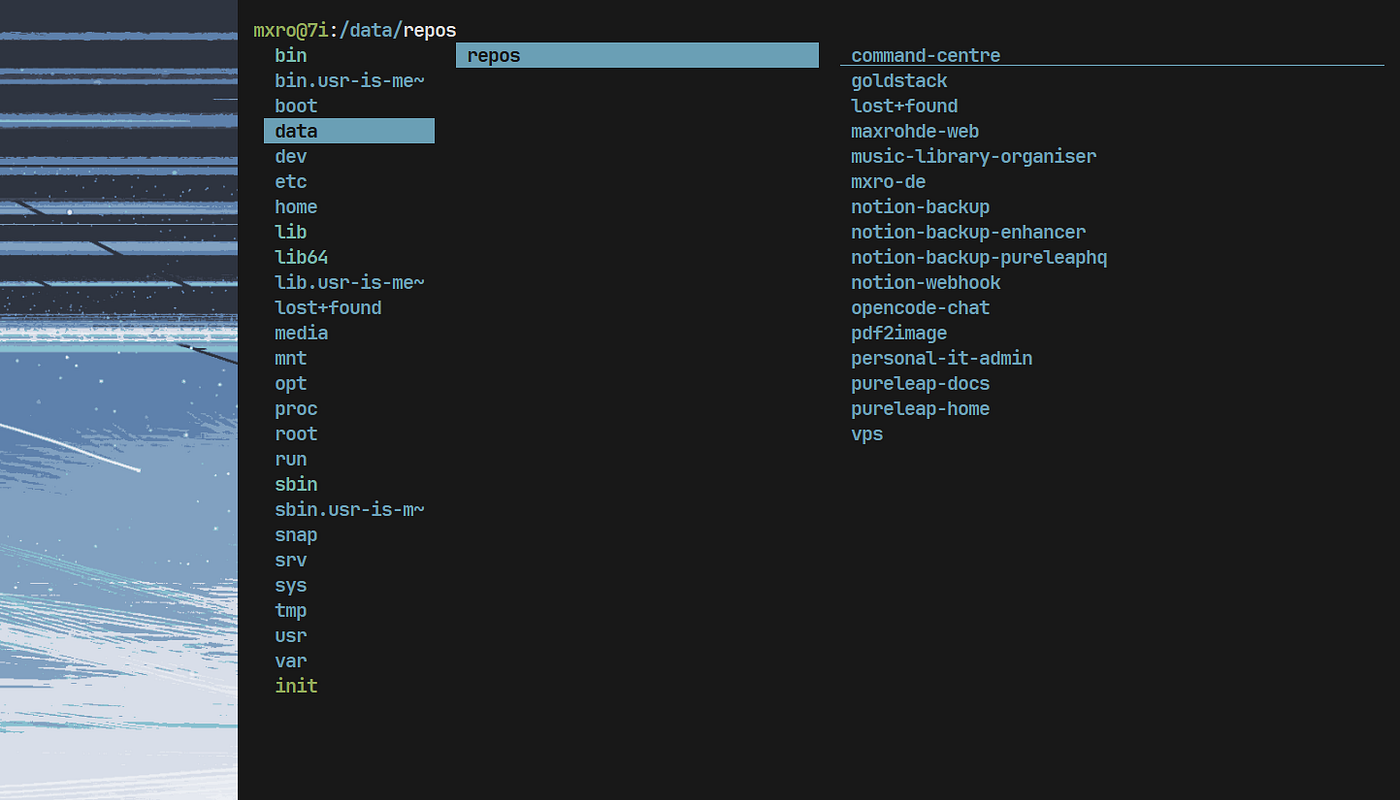The width and height of the screenshot is (1400, 800).
Task: Open the 'pureleap-home' repository
Action: click(x=920, y=409)
